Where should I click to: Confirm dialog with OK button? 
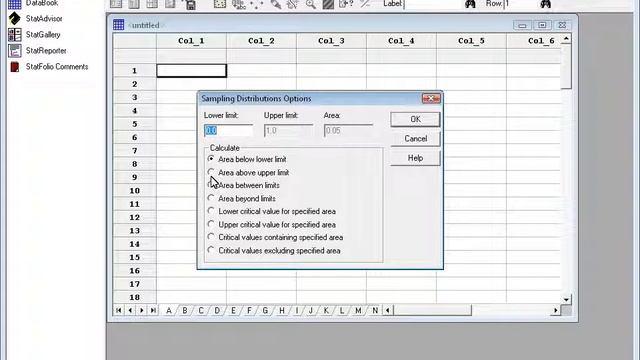(x=415, y=119)
